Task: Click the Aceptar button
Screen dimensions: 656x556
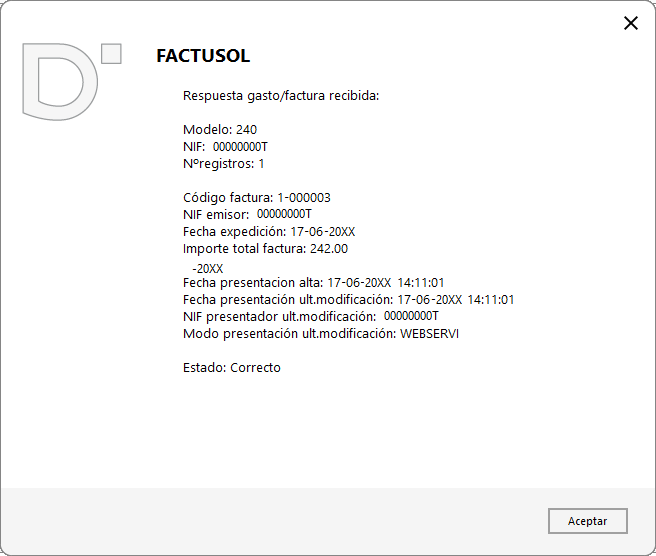Action: pyautogui.click(x=587, y=521)
